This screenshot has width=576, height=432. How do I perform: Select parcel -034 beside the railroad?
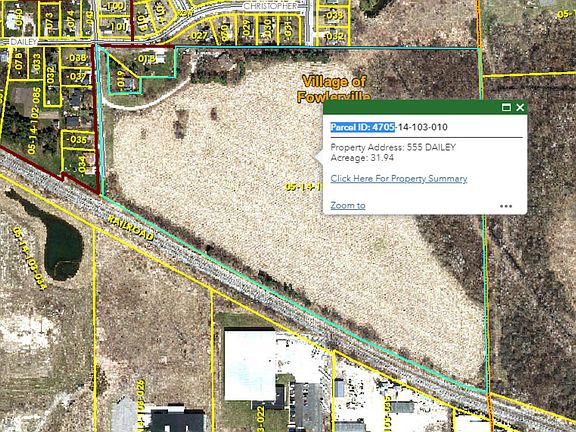tap(82, 164)
